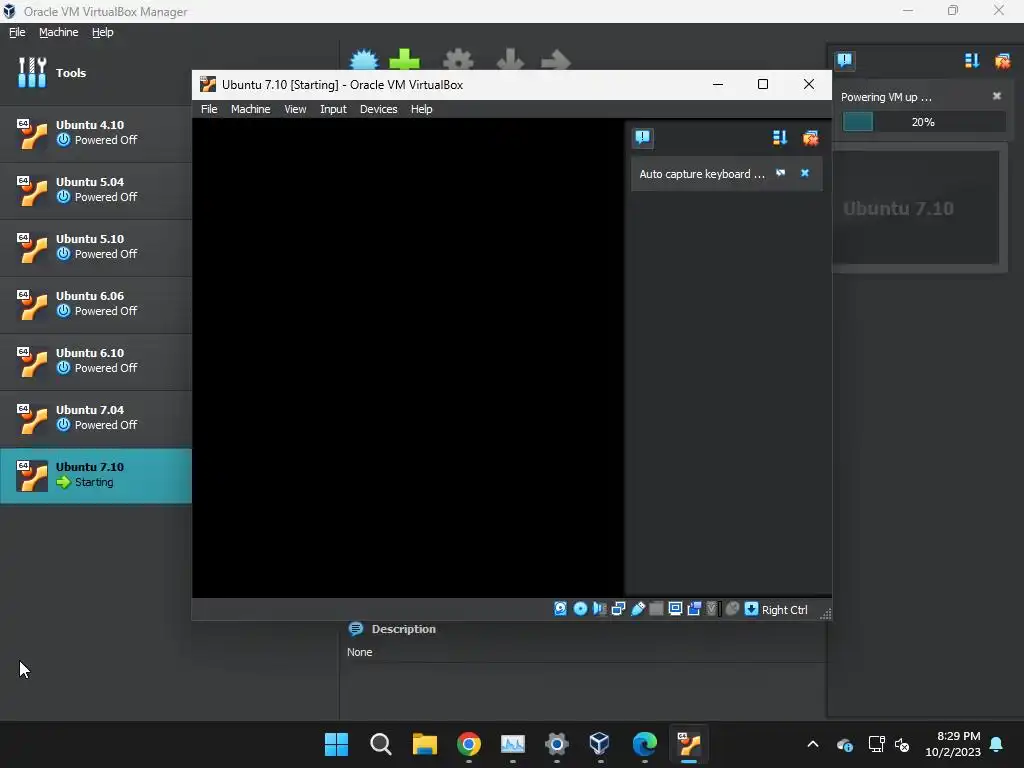Open the Windows Start menu
The height and width of the screenshot is (768, 1024).
coord(336,744)
